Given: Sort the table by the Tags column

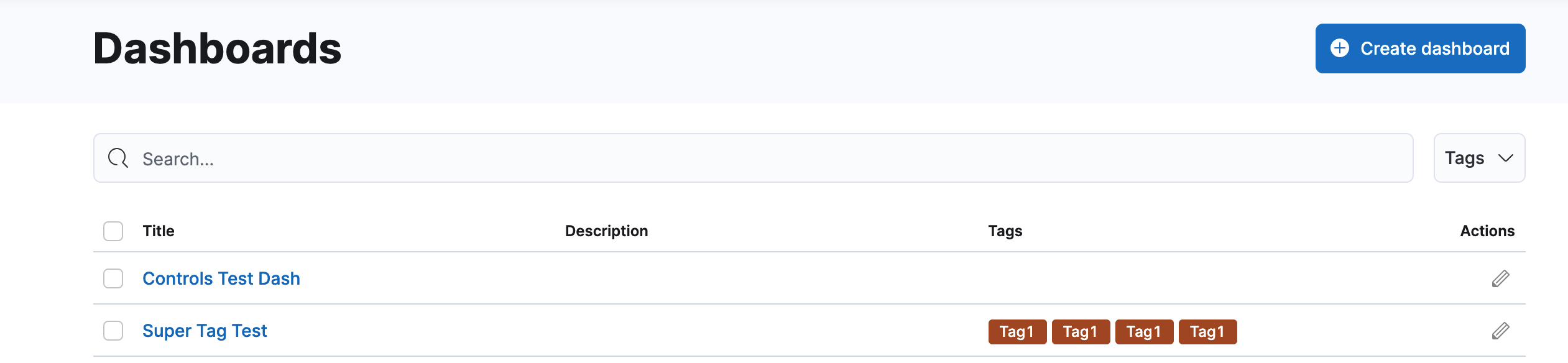Looking at the screenshot, I should coord(1005,231).
